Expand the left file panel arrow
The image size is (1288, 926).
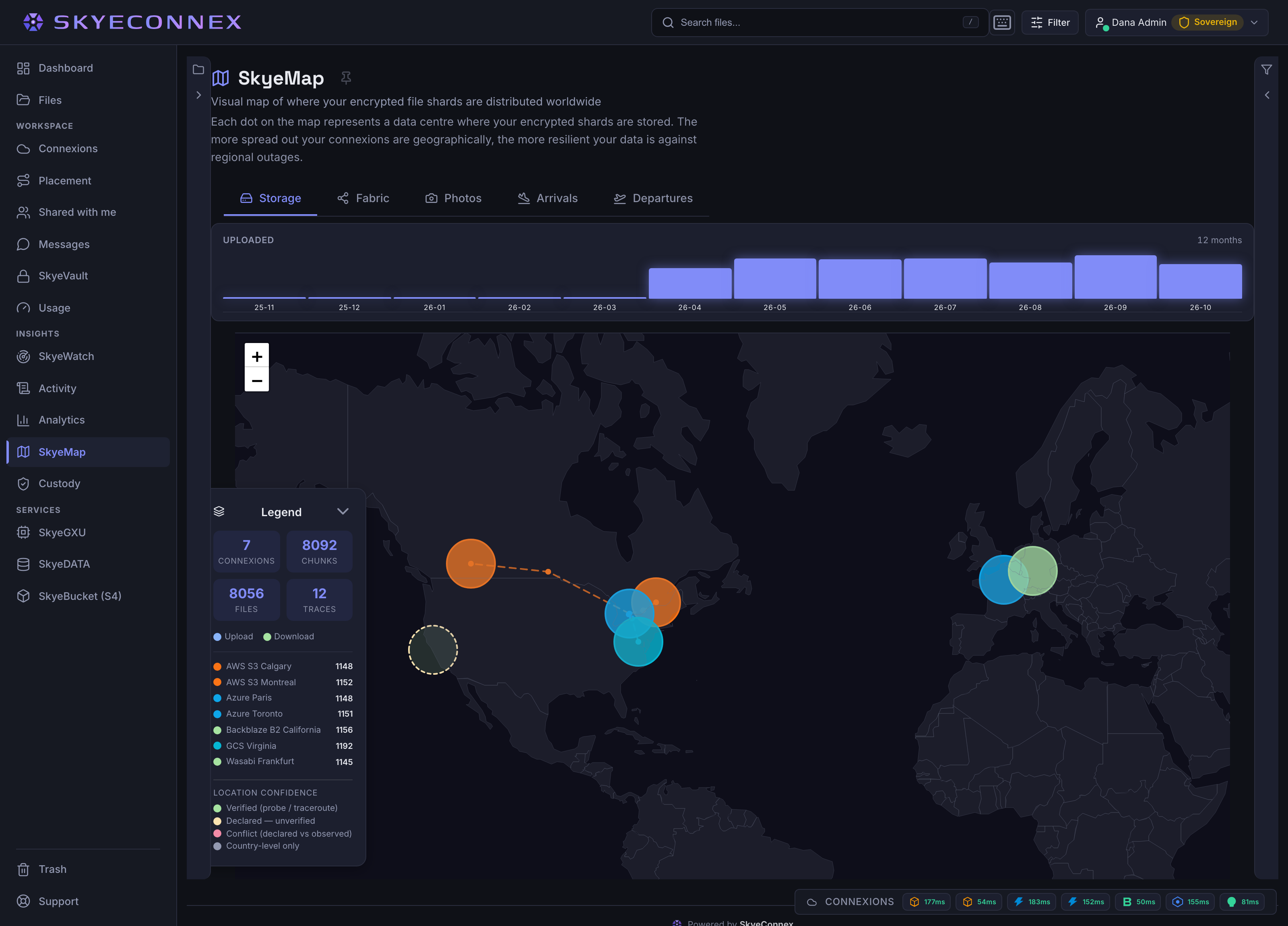[x=198, y=95]
